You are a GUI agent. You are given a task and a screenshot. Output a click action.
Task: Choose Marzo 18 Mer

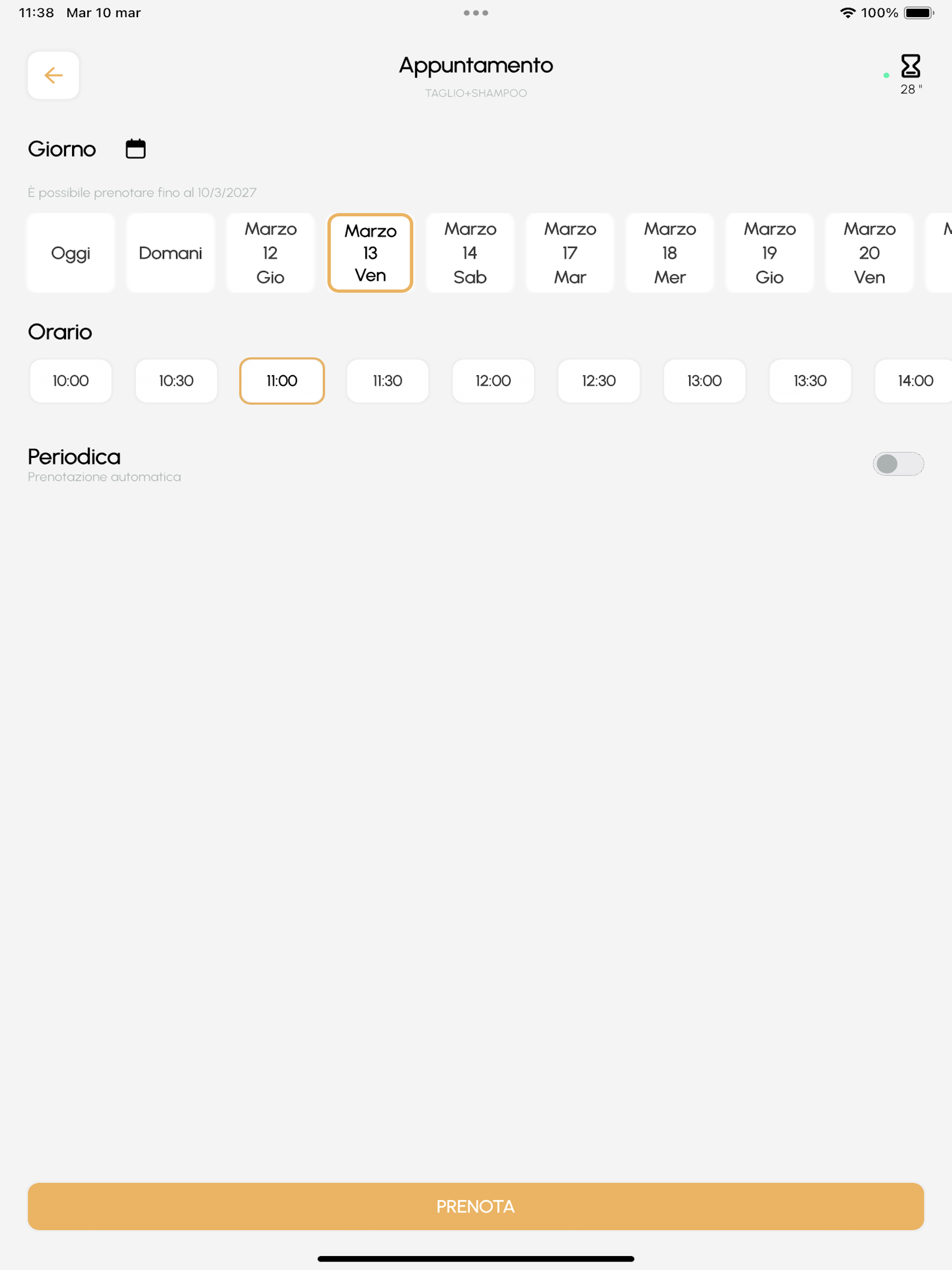point(670,253)
